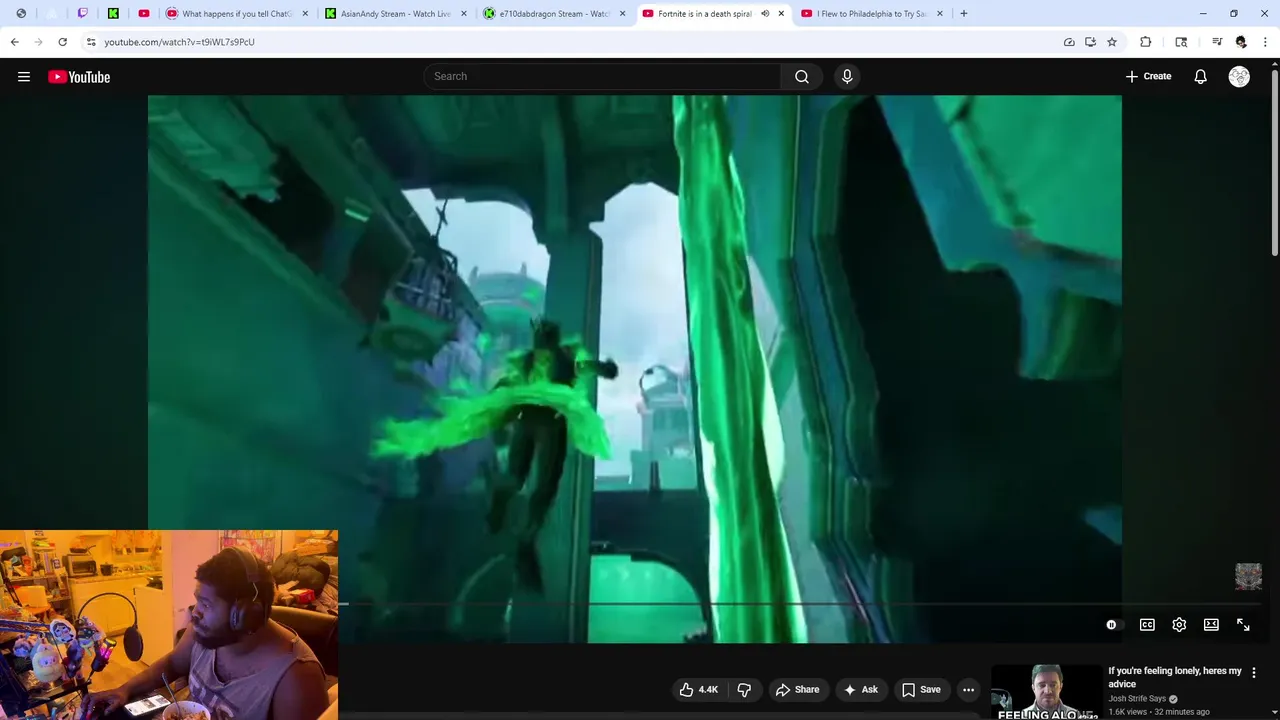Open title 'If you're feeling lonely, heres my advice'
1280x720 pixels.
coord(1175,677)
